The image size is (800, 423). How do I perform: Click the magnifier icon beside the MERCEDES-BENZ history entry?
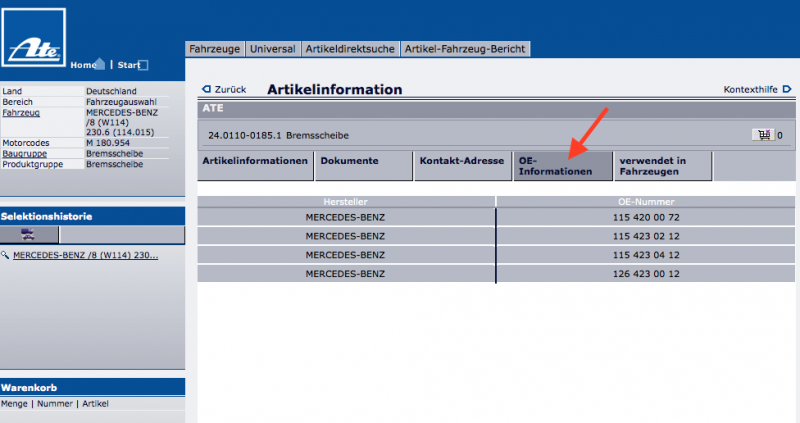(6, 255)
